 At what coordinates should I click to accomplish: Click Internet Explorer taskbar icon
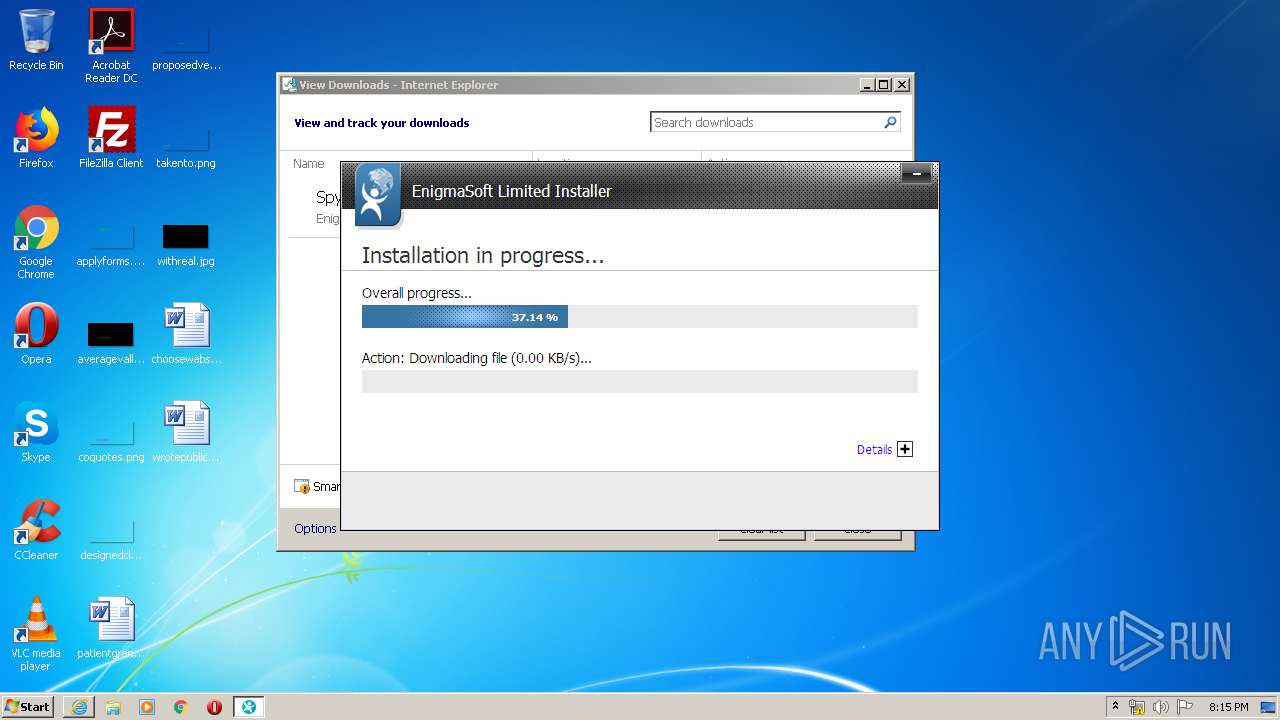(79, 707)
